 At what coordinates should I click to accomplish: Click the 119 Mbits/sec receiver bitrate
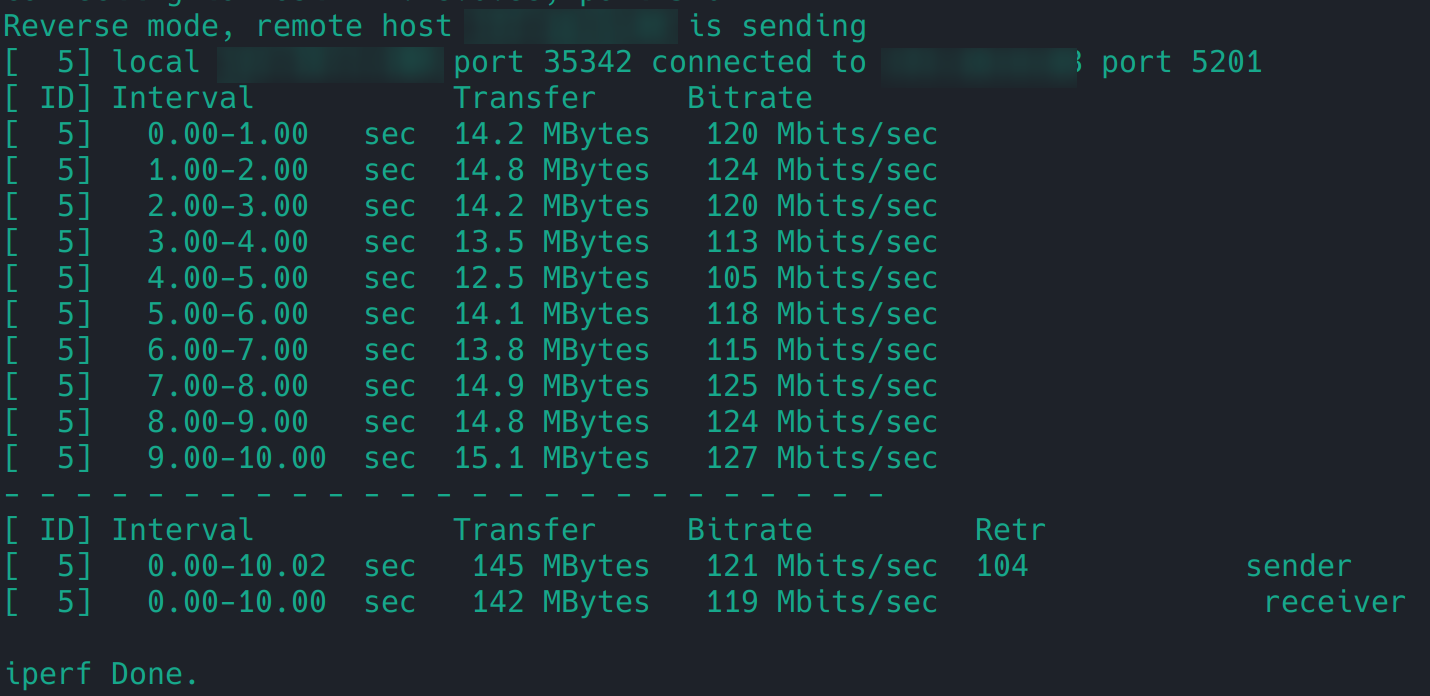[x=822, y=602]
